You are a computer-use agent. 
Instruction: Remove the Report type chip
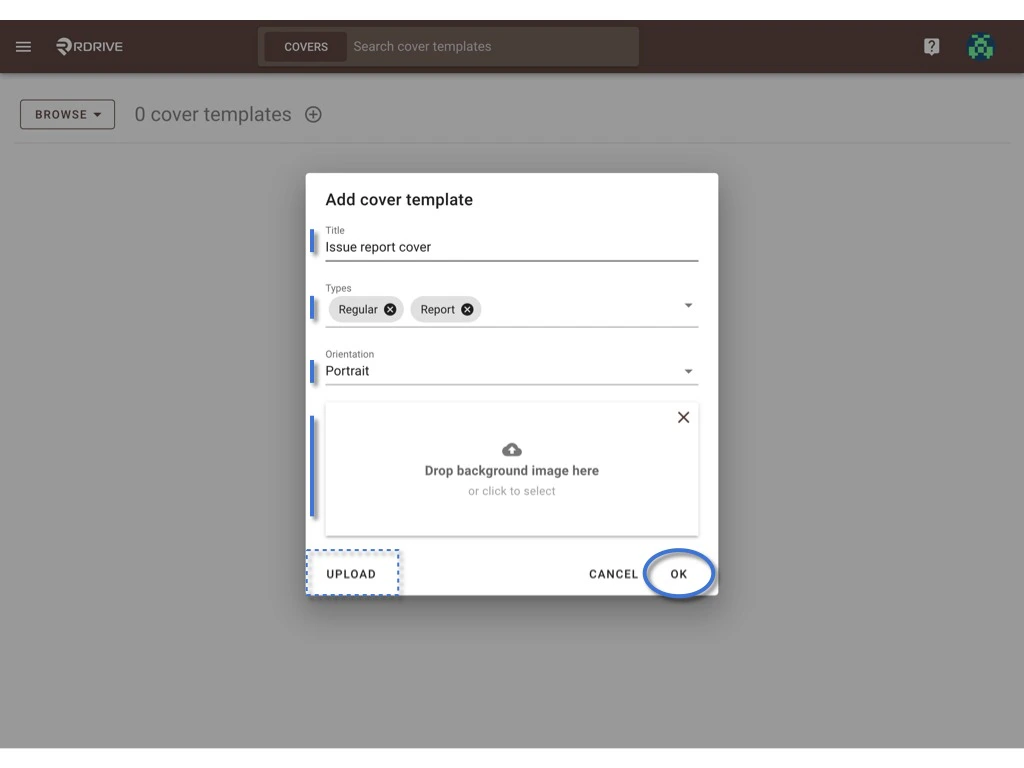467,309
